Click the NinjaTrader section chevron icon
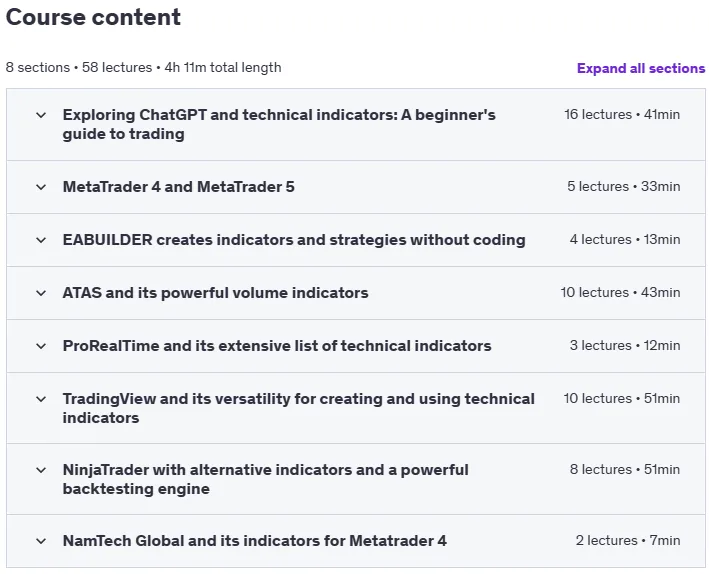Image resolution: width=709 pixels, height=574 pixels. 41,470
